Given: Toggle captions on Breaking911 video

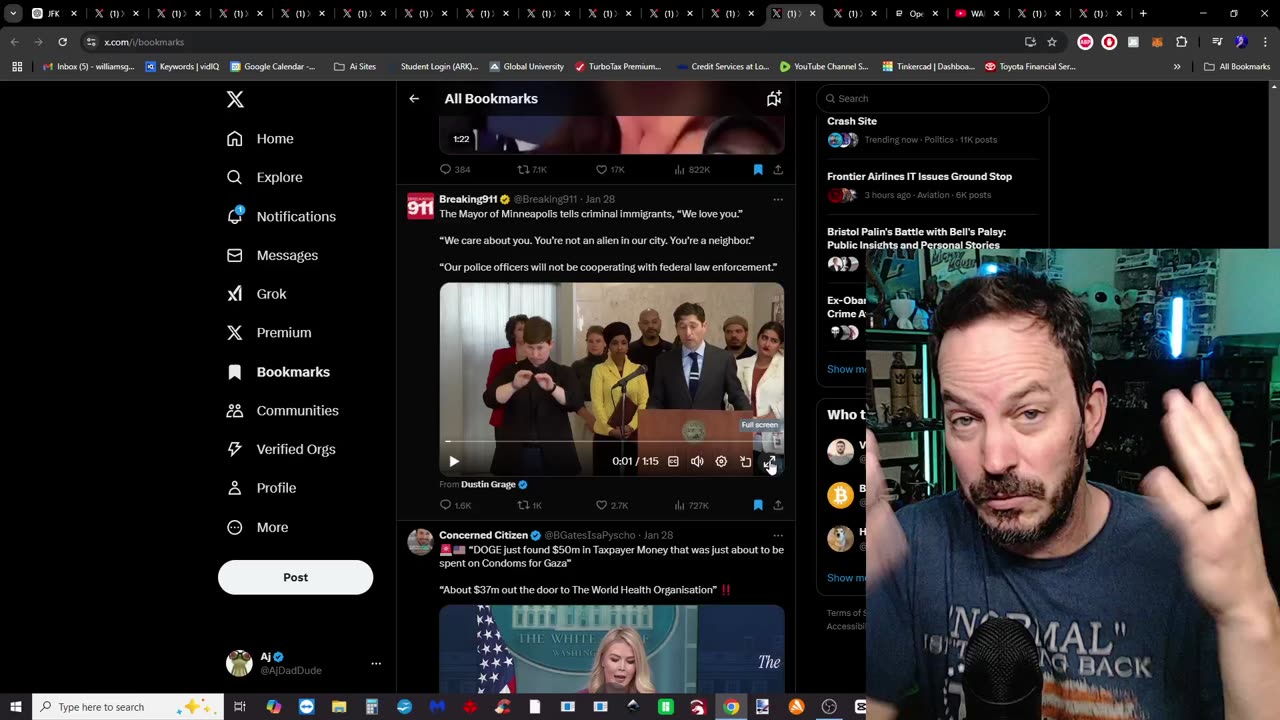Looking at the screenshot, I should pyautogui.click(x=673, y=461).
